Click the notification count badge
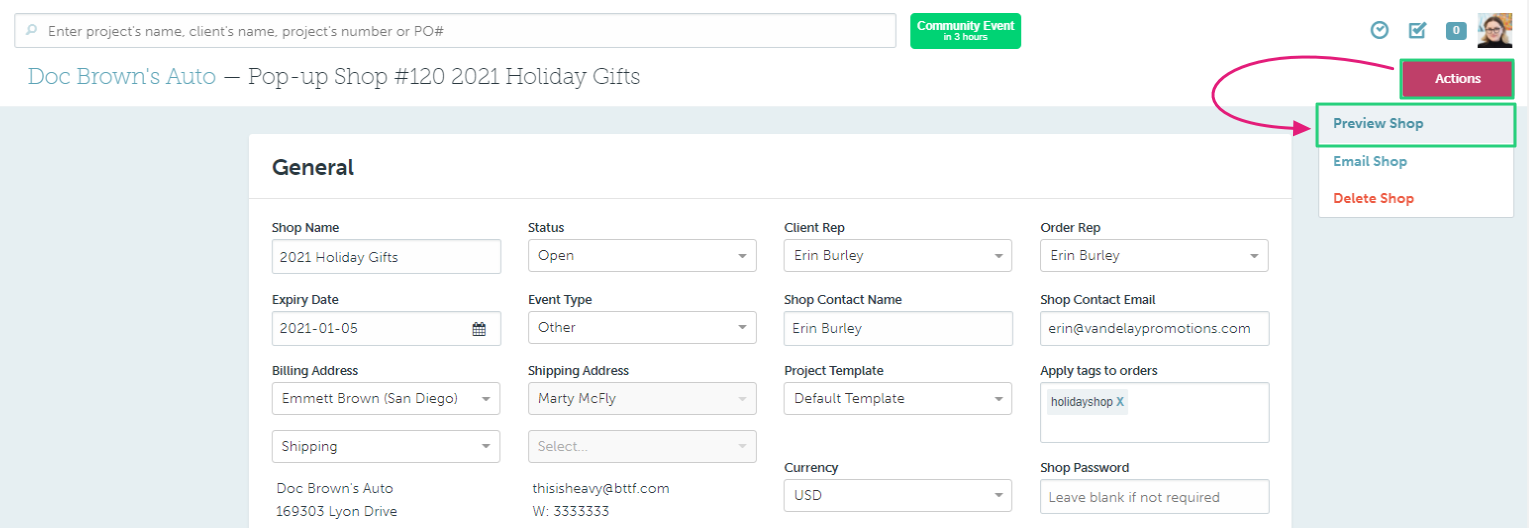 coord(1456,31)
